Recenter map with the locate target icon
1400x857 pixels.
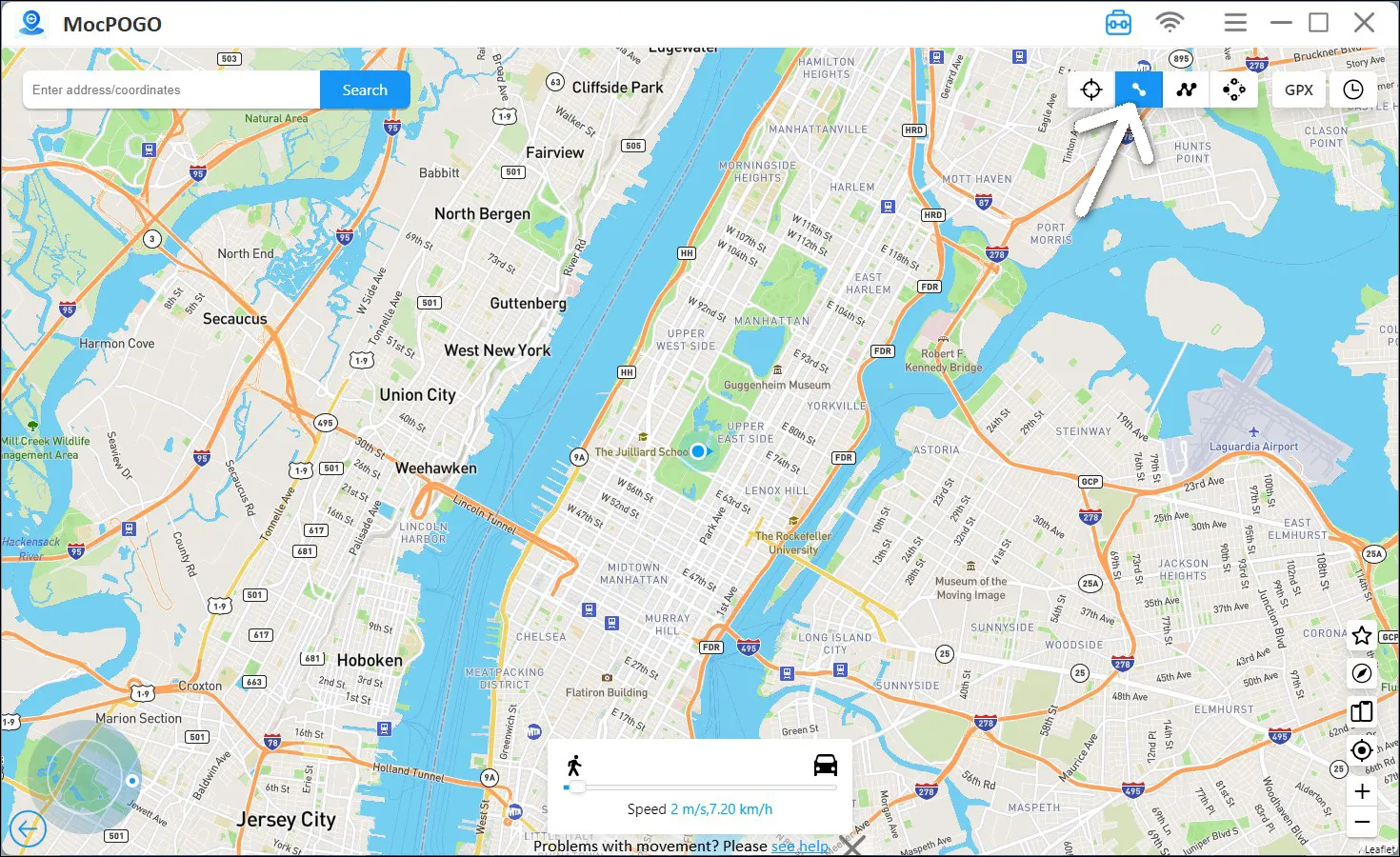point(1362,749)
